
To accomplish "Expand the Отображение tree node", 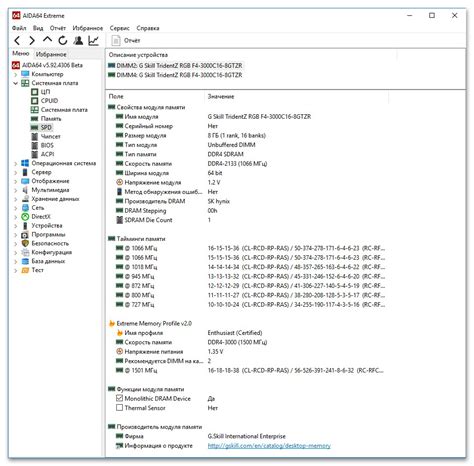I will click(15, 181).
